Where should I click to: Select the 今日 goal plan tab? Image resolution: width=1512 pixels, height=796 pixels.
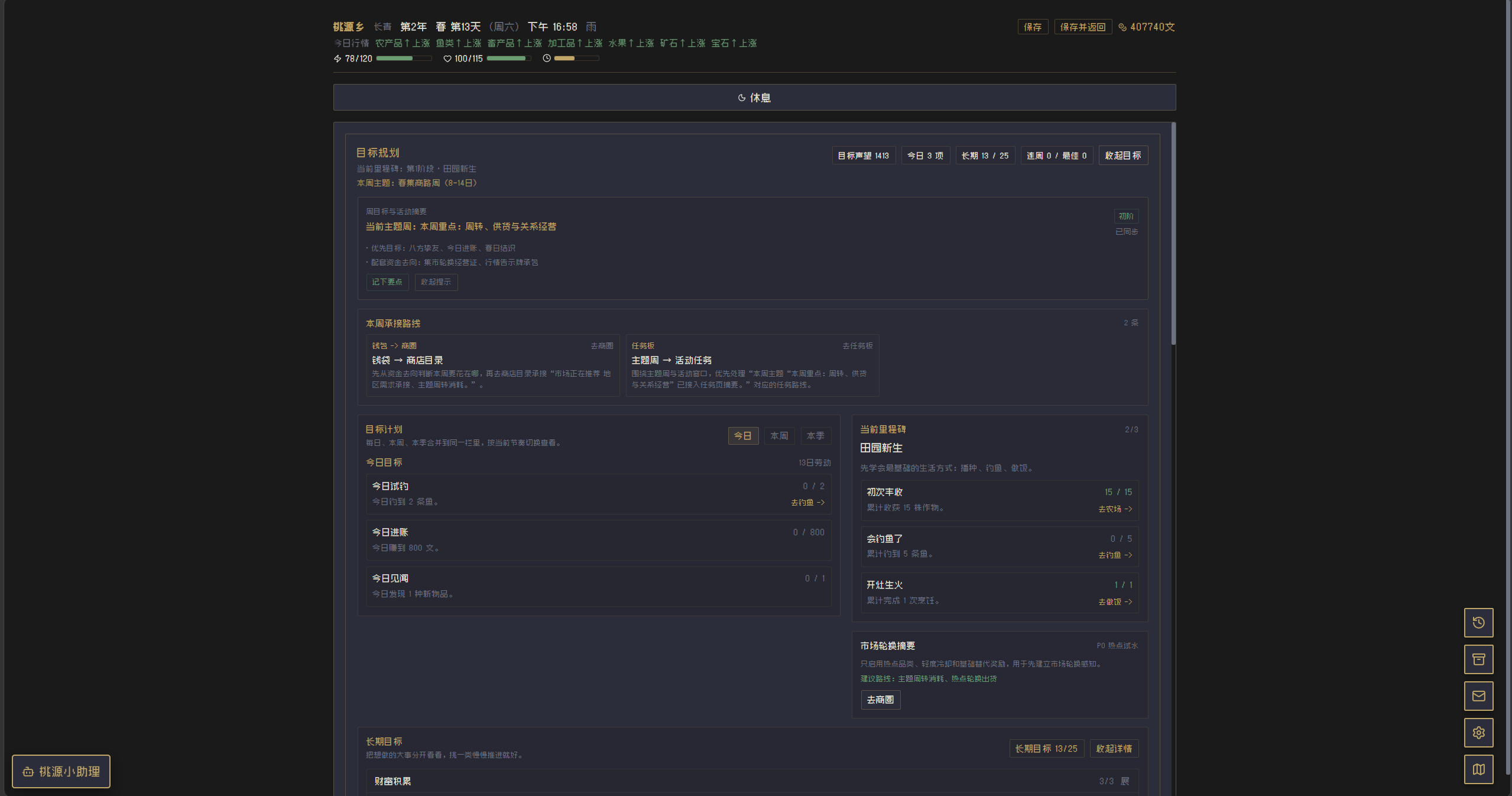[742, 436]
